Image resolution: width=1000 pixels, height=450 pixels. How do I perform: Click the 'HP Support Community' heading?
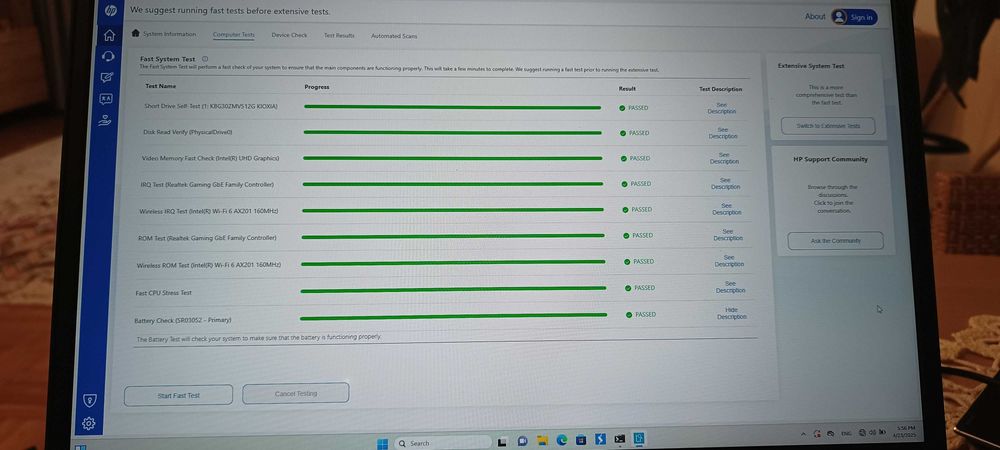click(x=830, y=159)
